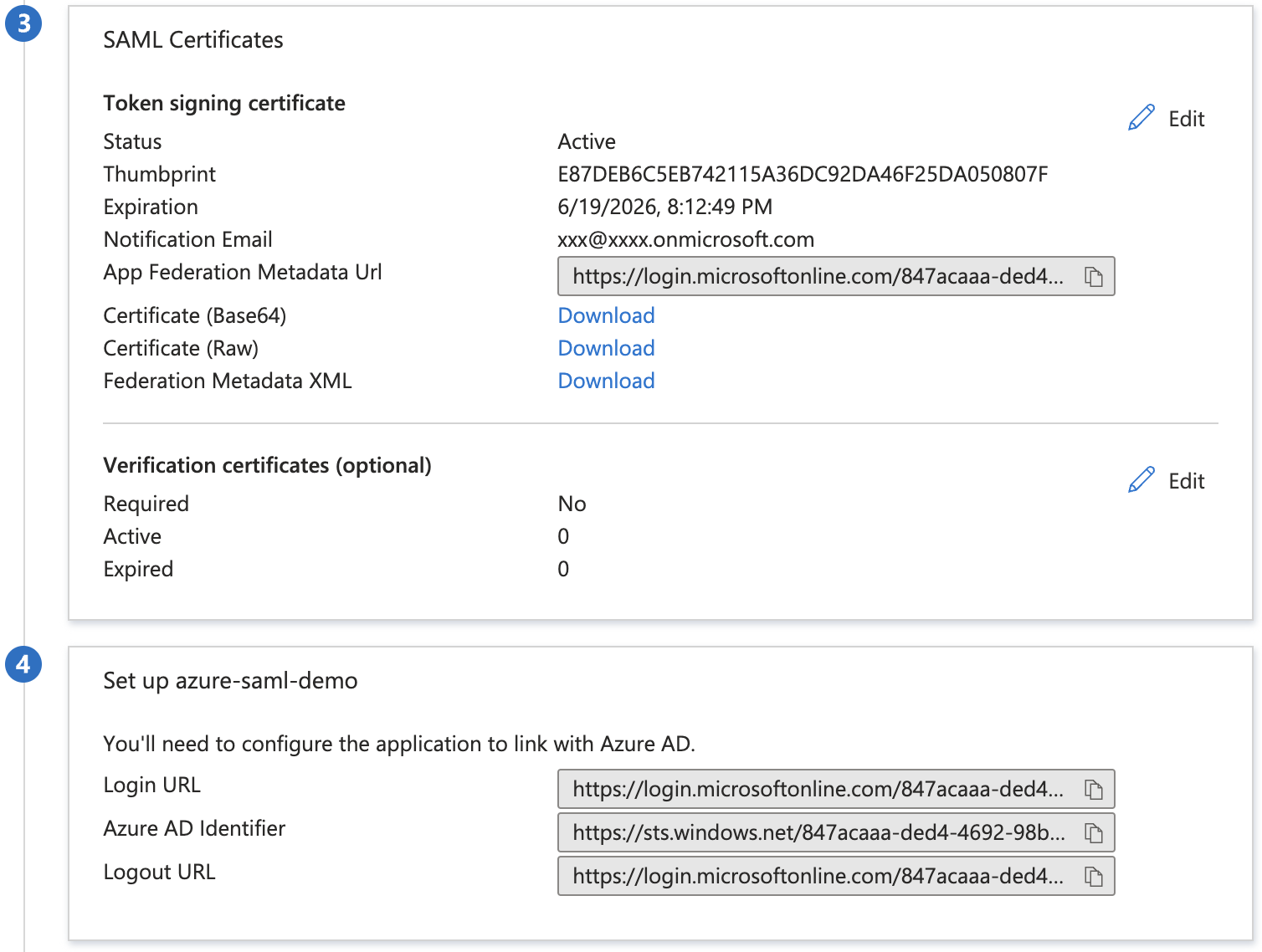This screenshot has width=1262, height=952.
Task: Copy the Azure AD Identifier value
Action: [1093, 833]
